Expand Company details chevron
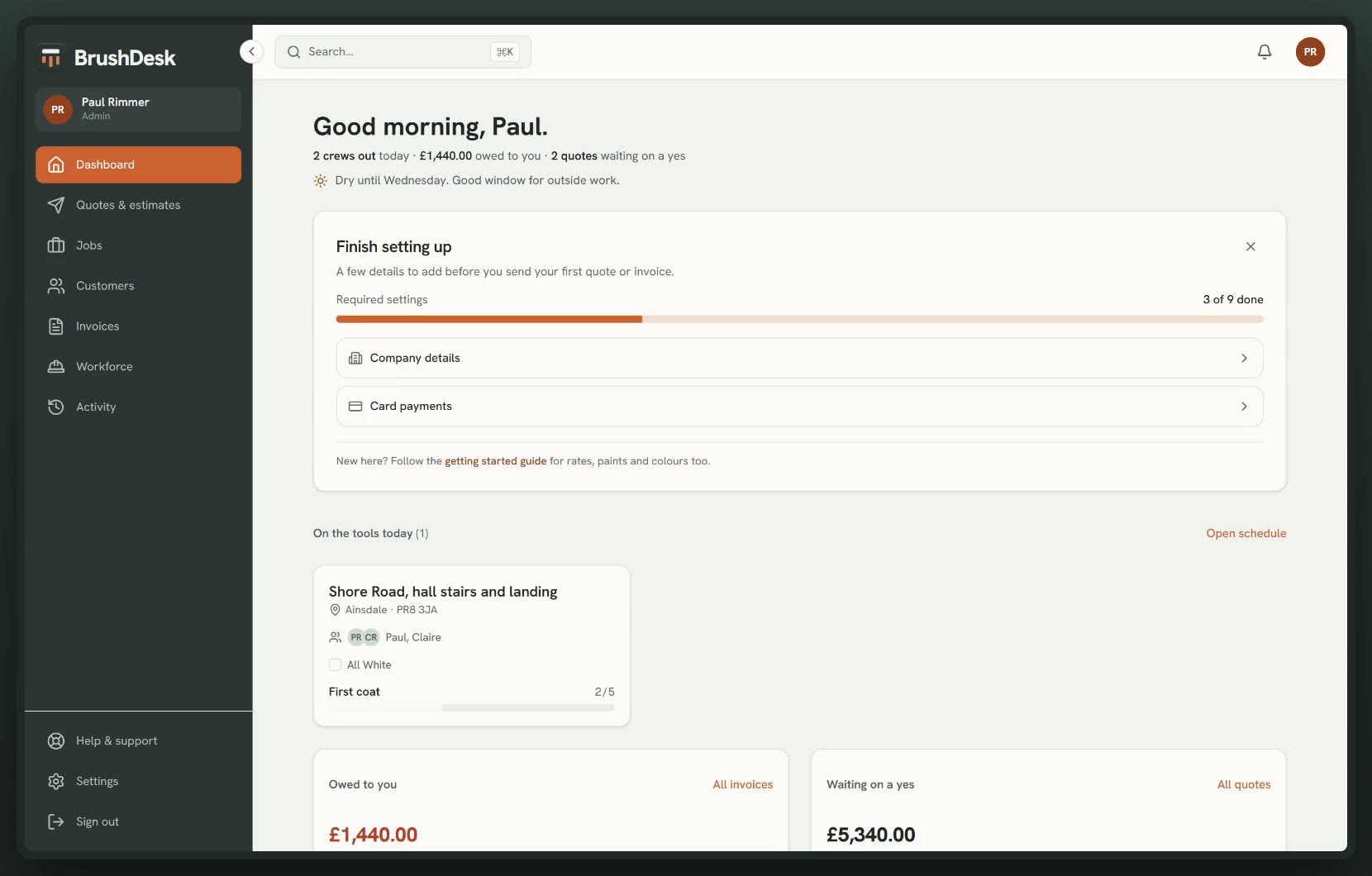The width and height of the screenshot is (1372, 876). 1244,358
